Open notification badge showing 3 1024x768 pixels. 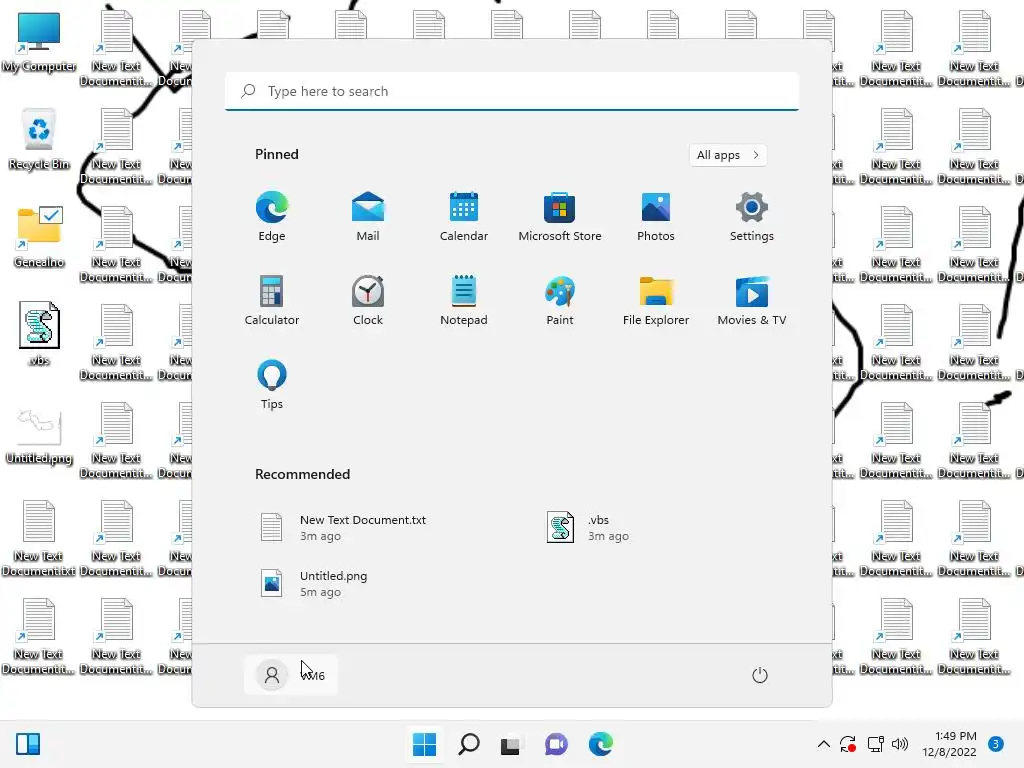pyautogui.click(x=995, y=744)
